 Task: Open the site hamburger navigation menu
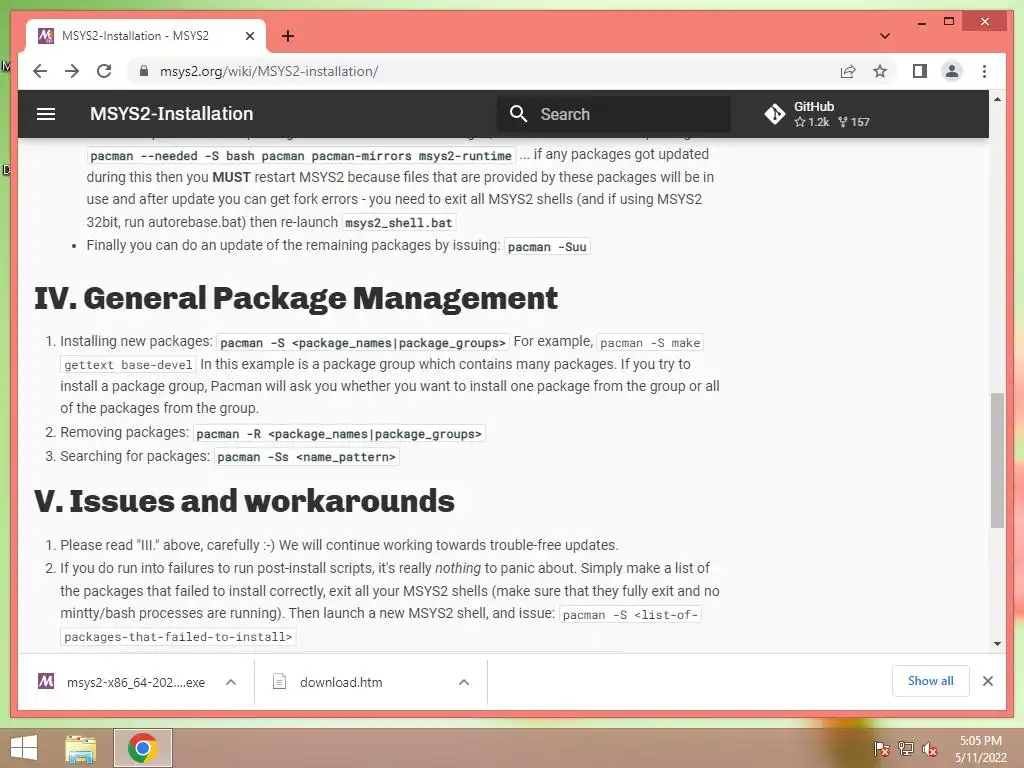(46, 114)
